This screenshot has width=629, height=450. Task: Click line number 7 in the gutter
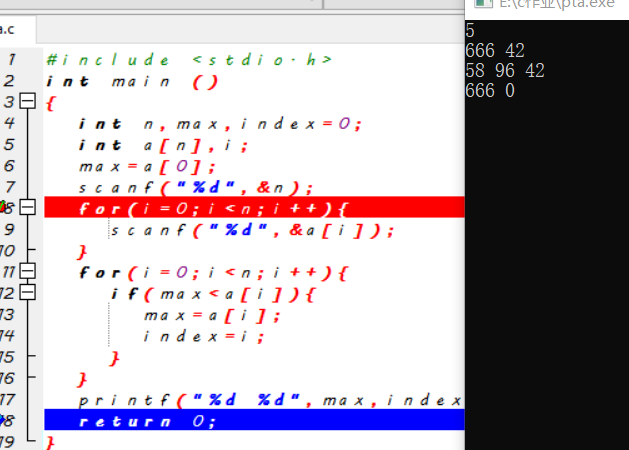point(10,187)
